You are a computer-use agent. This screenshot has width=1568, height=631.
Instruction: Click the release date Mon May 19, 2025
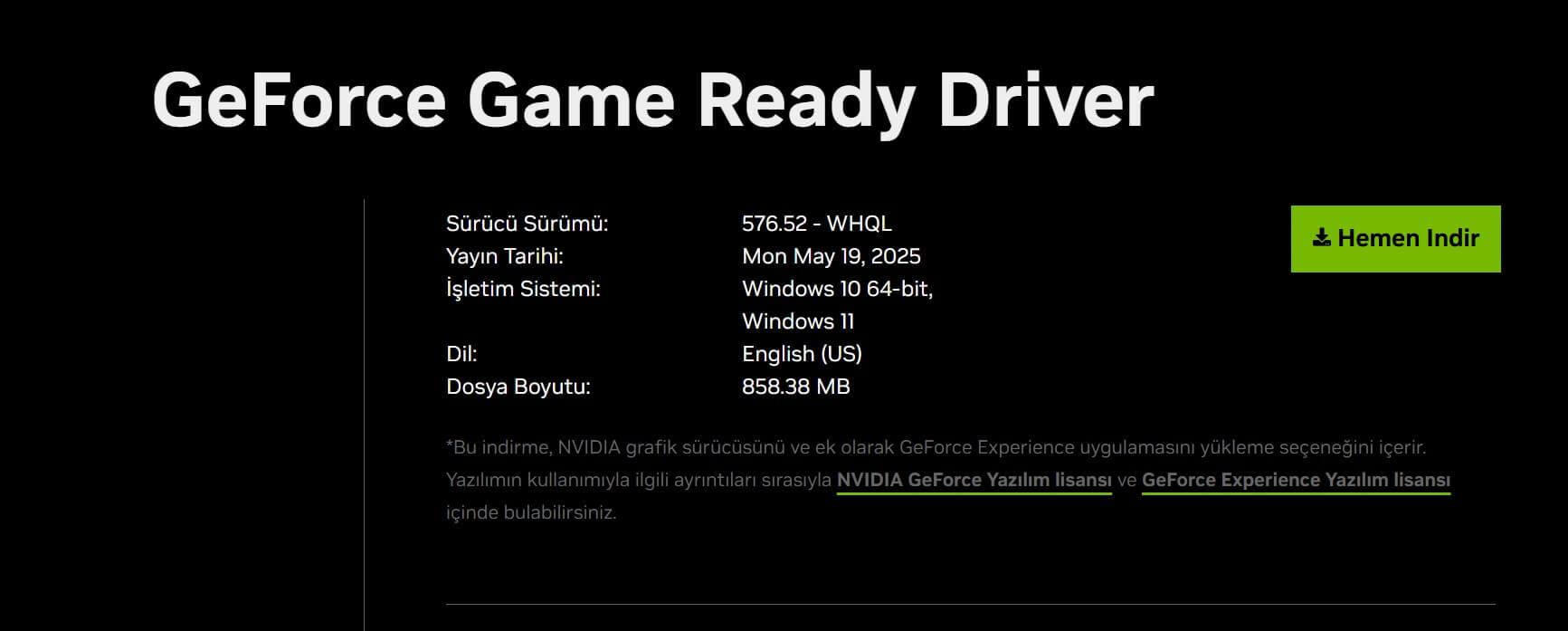tap(831, 256)
